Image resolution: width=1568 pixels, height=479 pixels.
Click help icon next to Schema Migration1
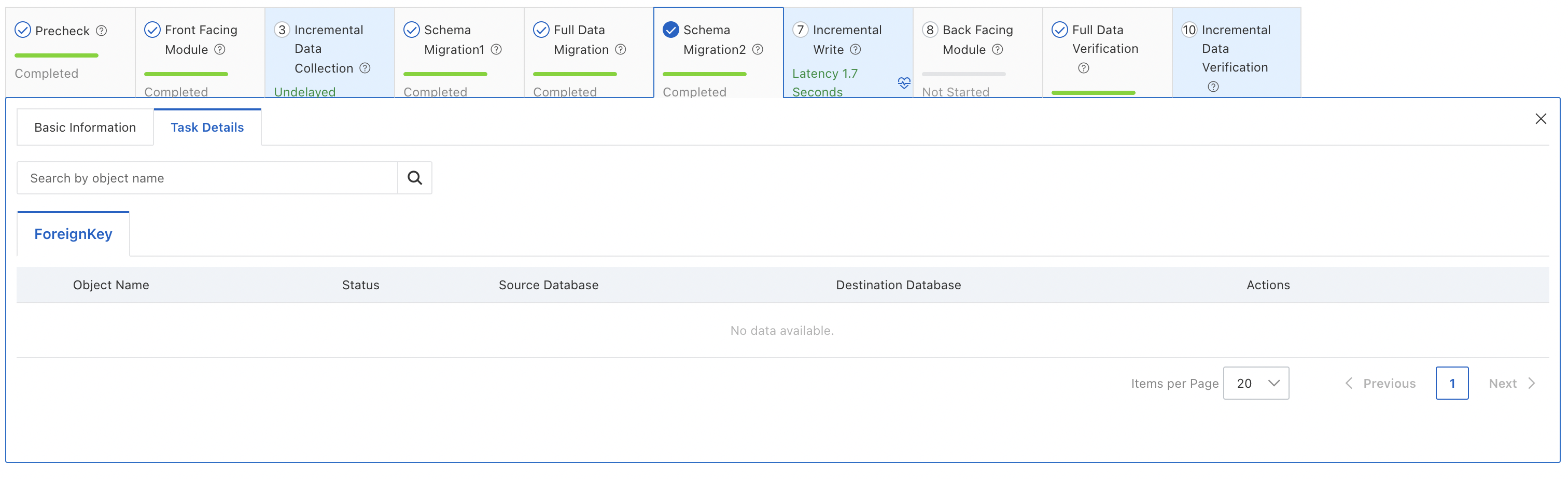tap(496, 49)
